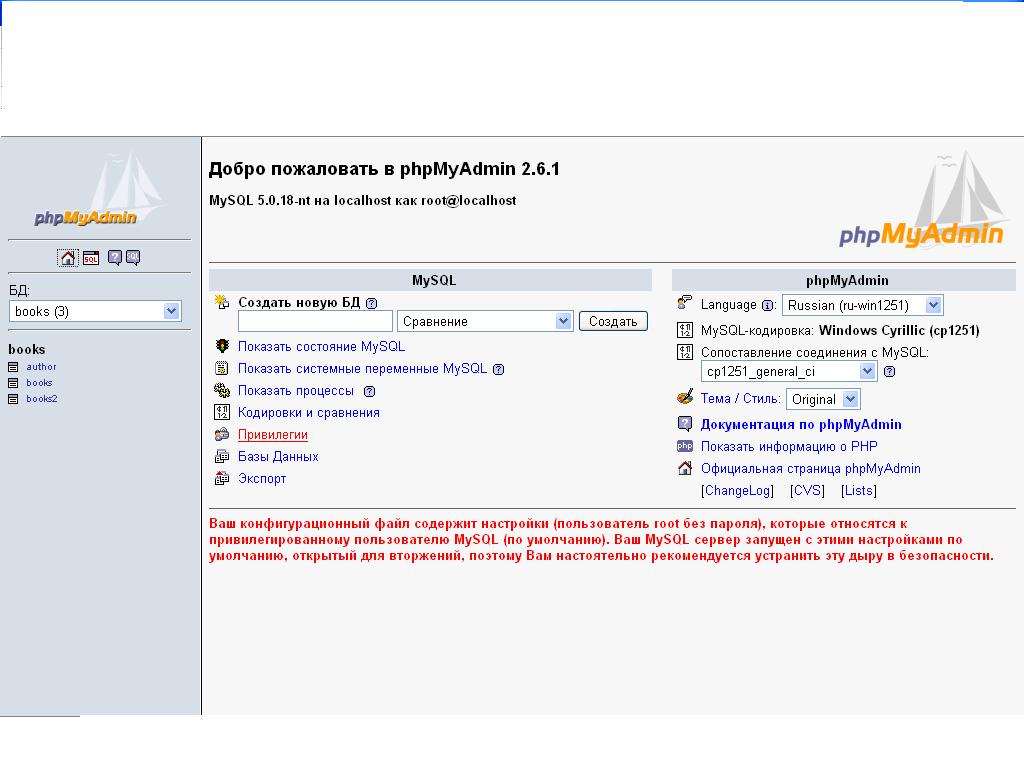This screenshot has height=768, width=1024.
Task: Click the Экспорт icon
Action: click(x=222, y=478)
